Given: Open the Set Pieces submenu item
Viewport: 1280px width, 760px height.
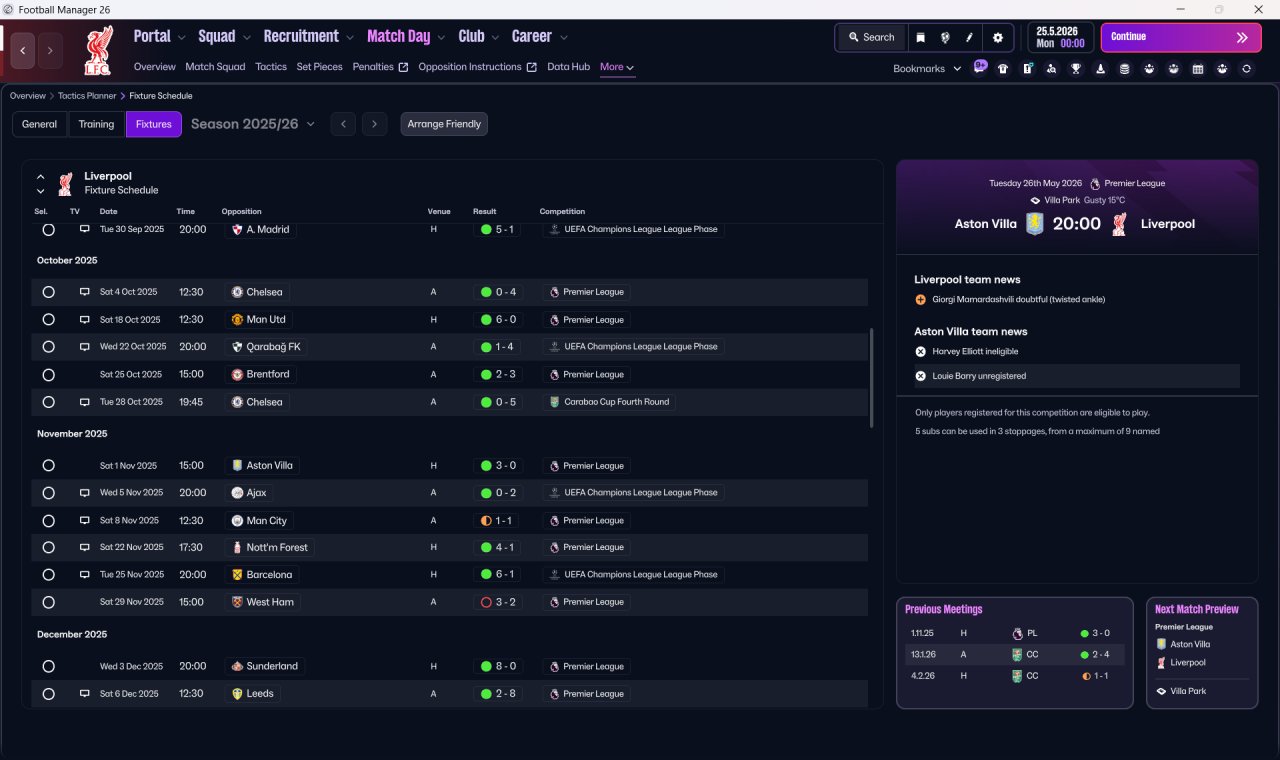Looking at the screenshot, I should 320,67.
